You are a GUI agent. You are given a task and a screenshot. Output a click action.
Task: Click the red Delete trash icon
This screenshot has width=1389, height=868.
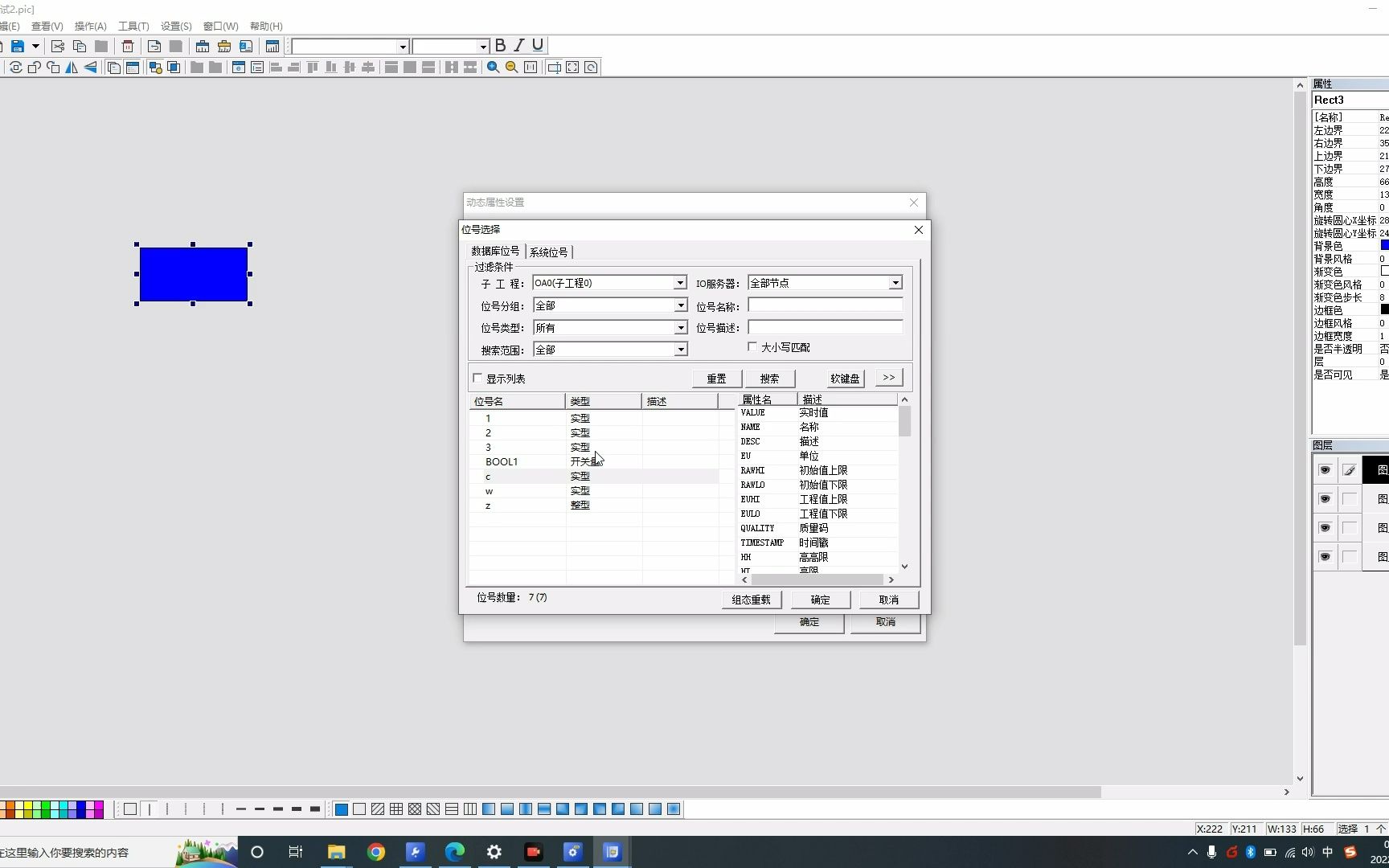(128, 47)
